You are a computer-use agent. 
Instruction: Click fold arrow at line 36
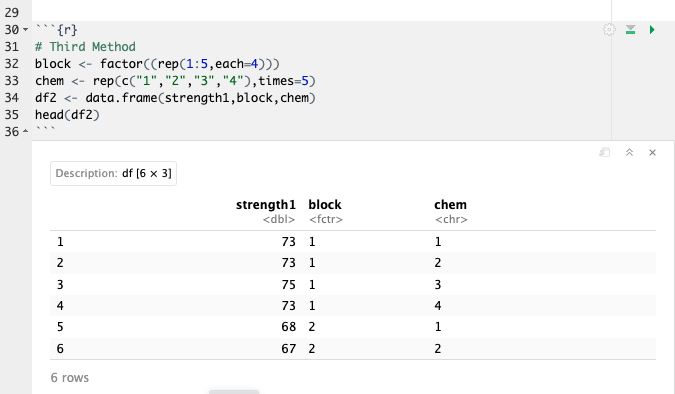pos(25,131)
